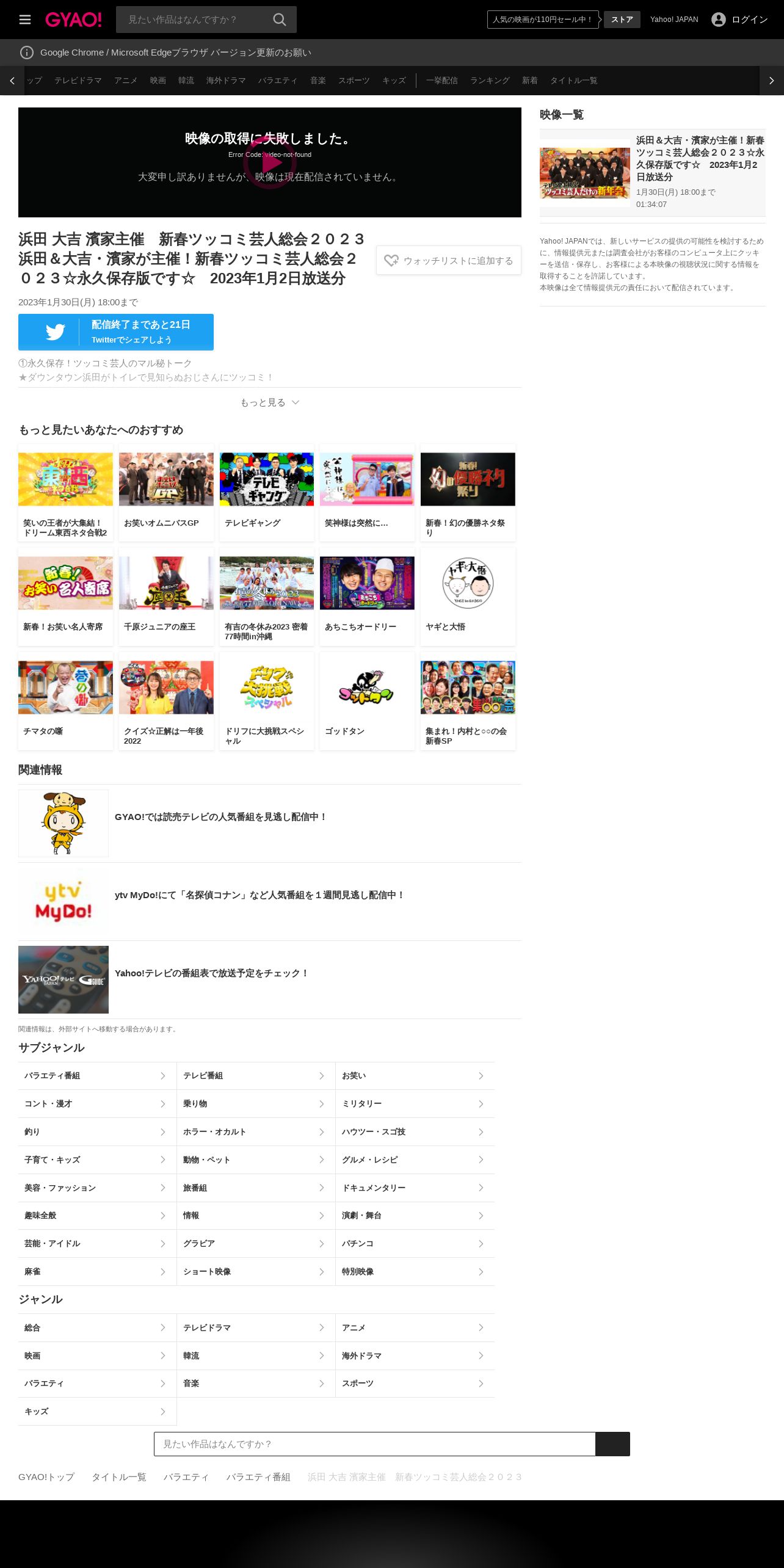Viewport: 784px width, 1568px height.
Task: Open the 読売テレビ mascot image
Action: pyautogui.click(x=64, y=824)
